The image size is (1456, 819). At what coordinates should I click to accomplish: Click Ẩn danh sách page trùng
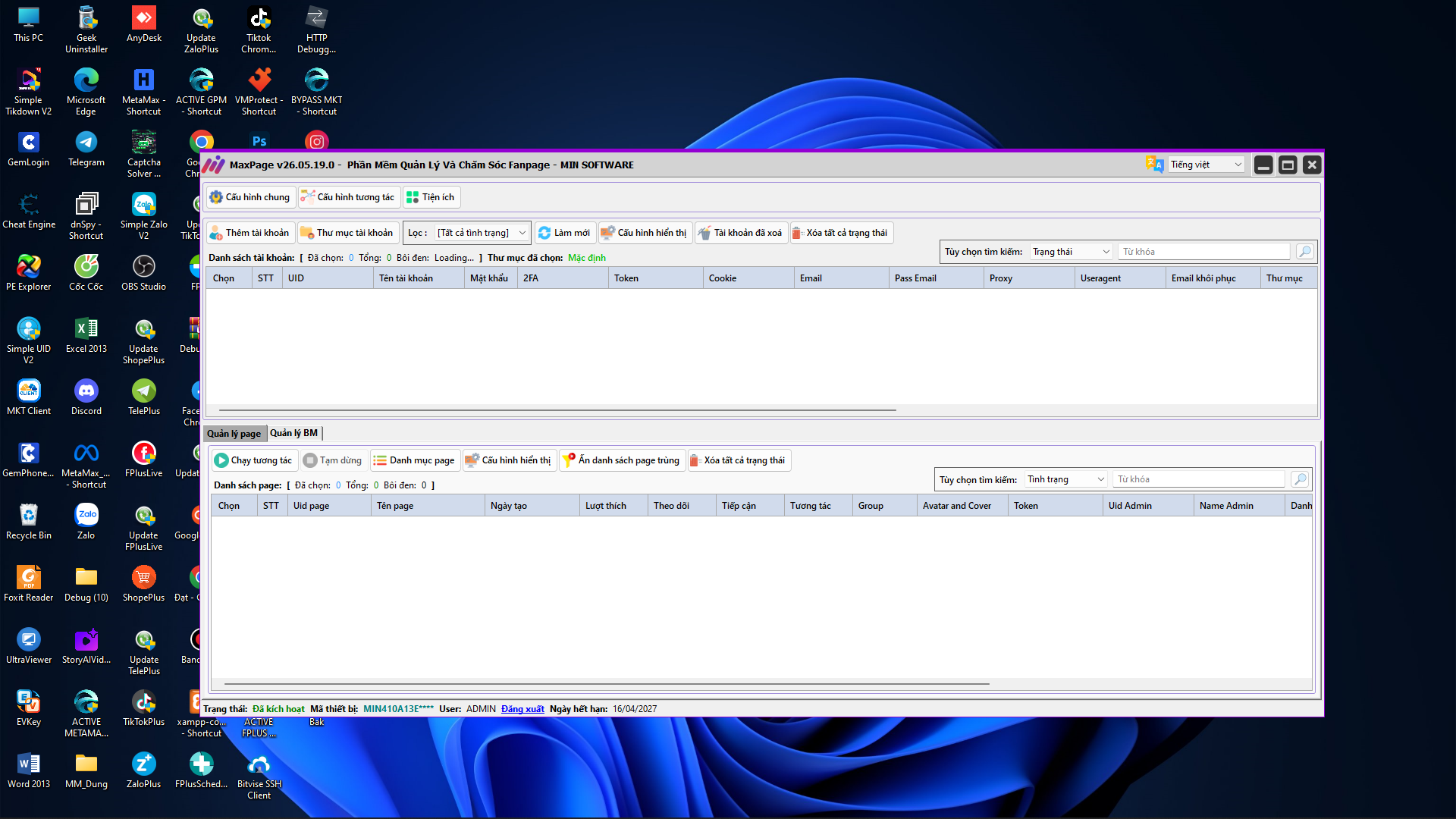click(x=622, y=460)
